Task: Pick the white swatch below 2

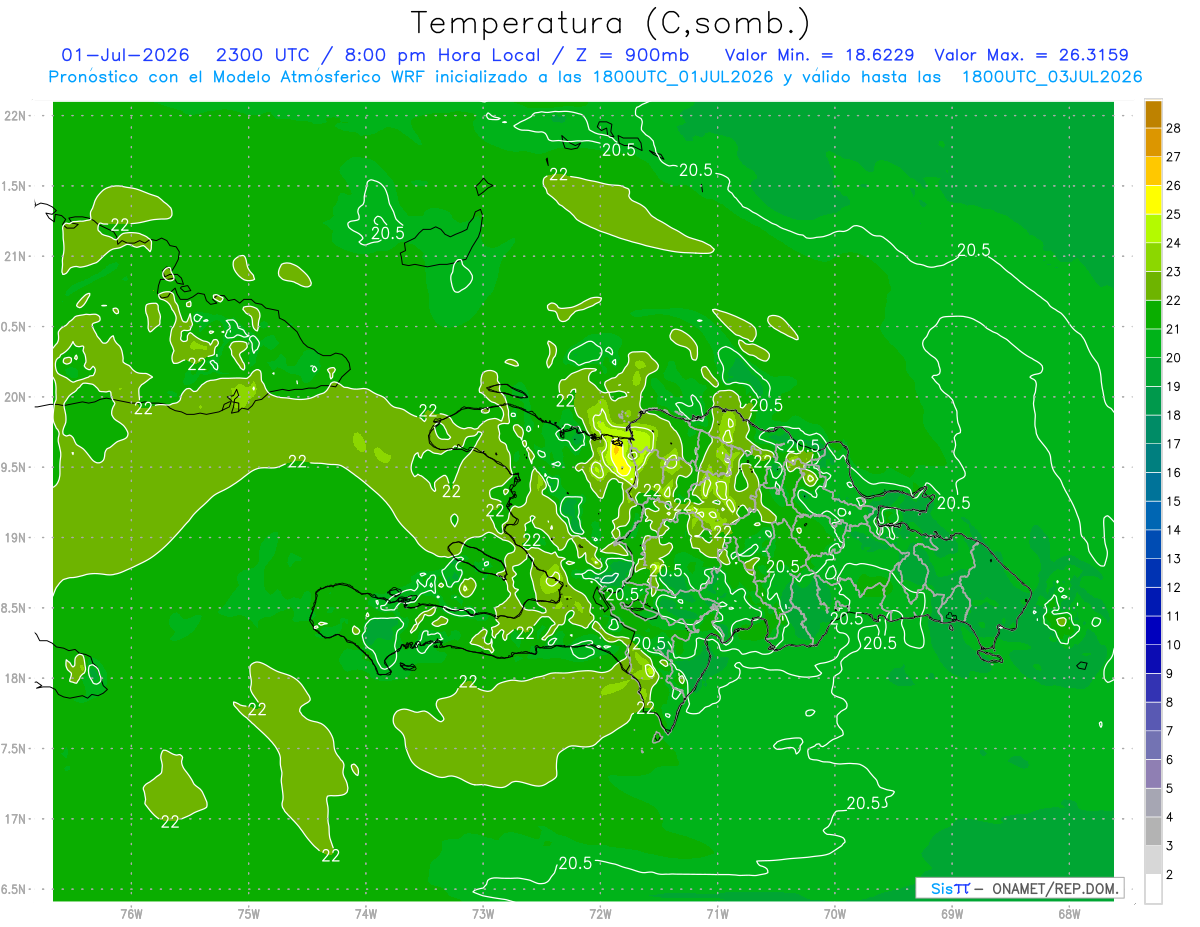Action: click(x=1153, y=889)
